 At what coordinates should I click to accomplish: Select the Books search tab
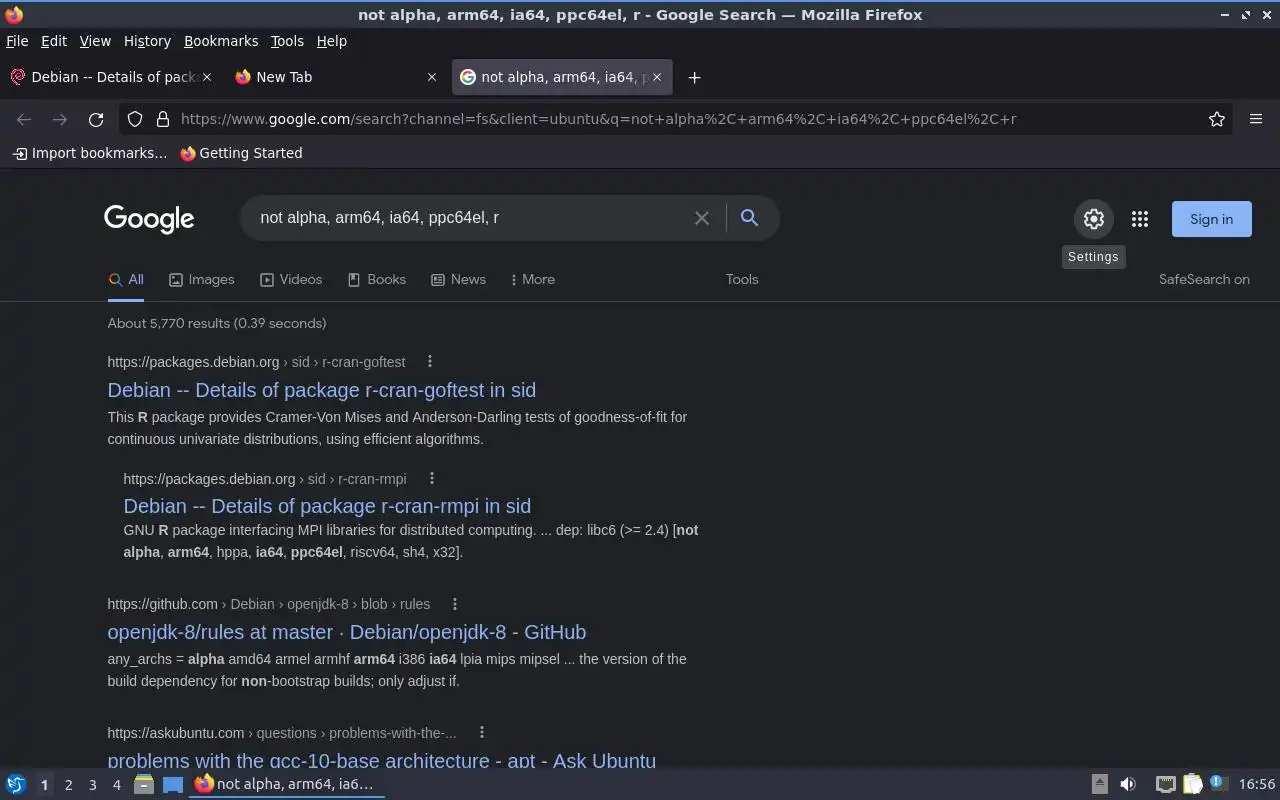tap(377, 280)
